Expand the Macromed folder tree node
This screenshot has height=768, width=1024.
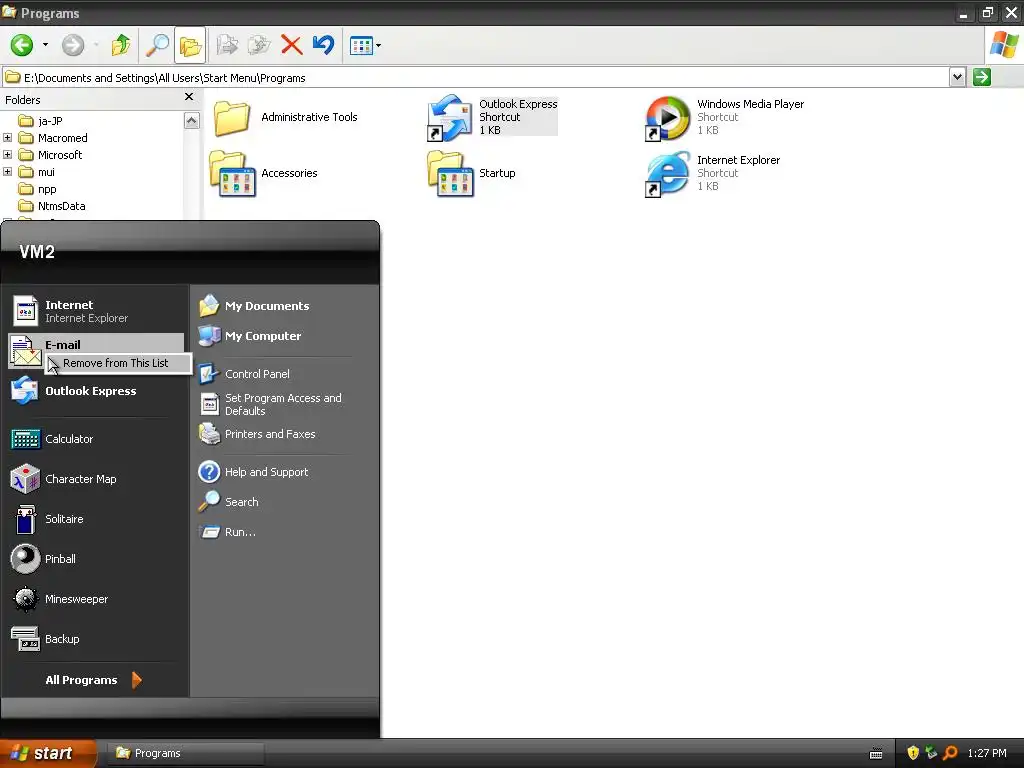point(7,138)
